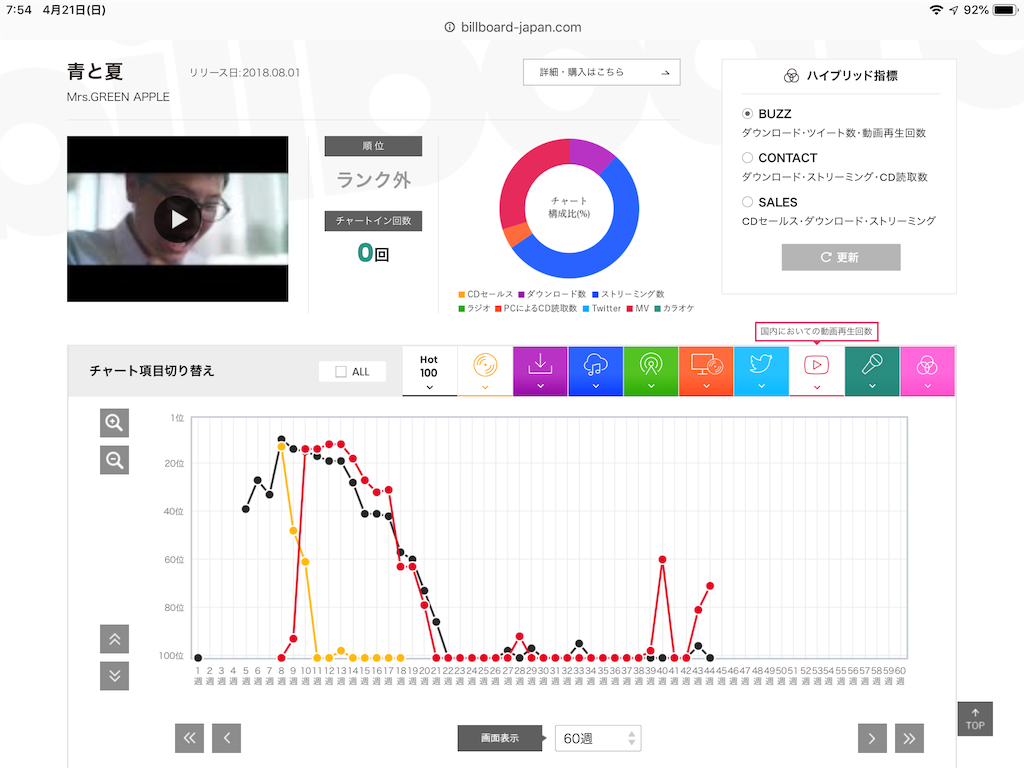Viewport: 1024px width, 768px height.
Task: Toggle the green radio broadcast icon
Action: click(651, 372)
